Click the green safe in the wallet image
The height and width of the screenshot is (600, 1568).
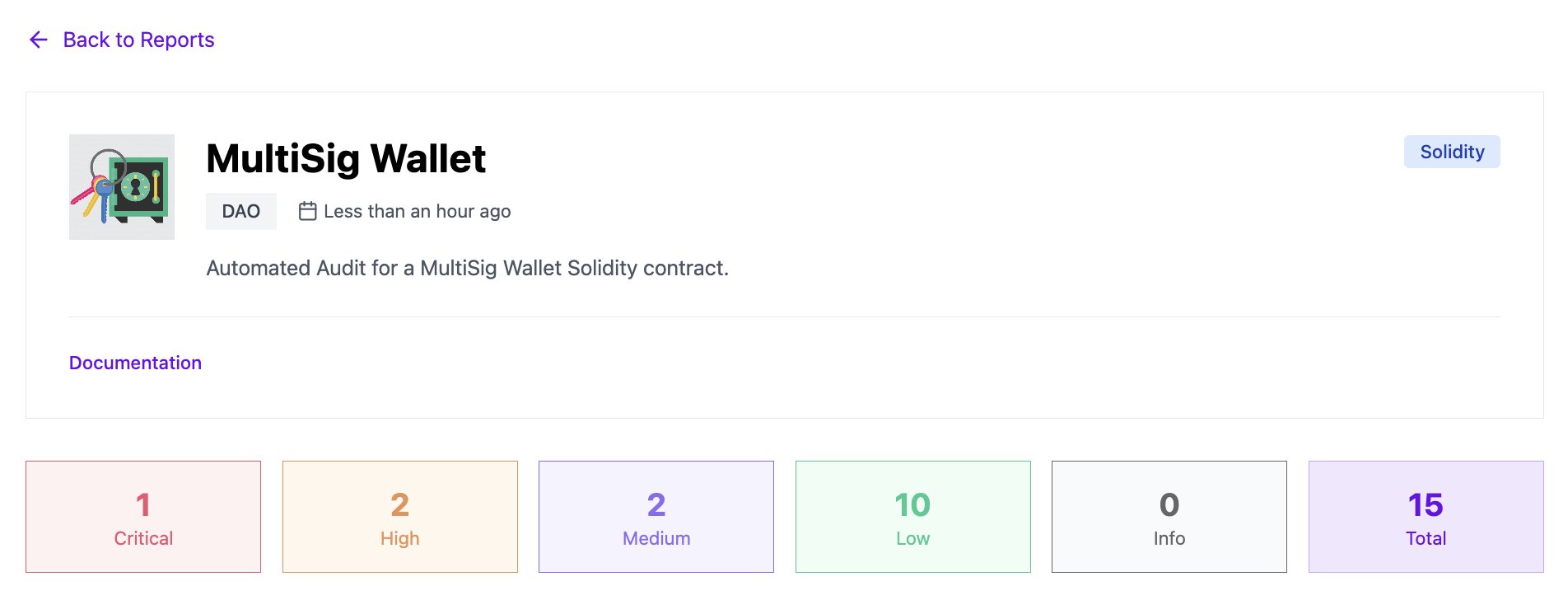click(x=140, y=189)
